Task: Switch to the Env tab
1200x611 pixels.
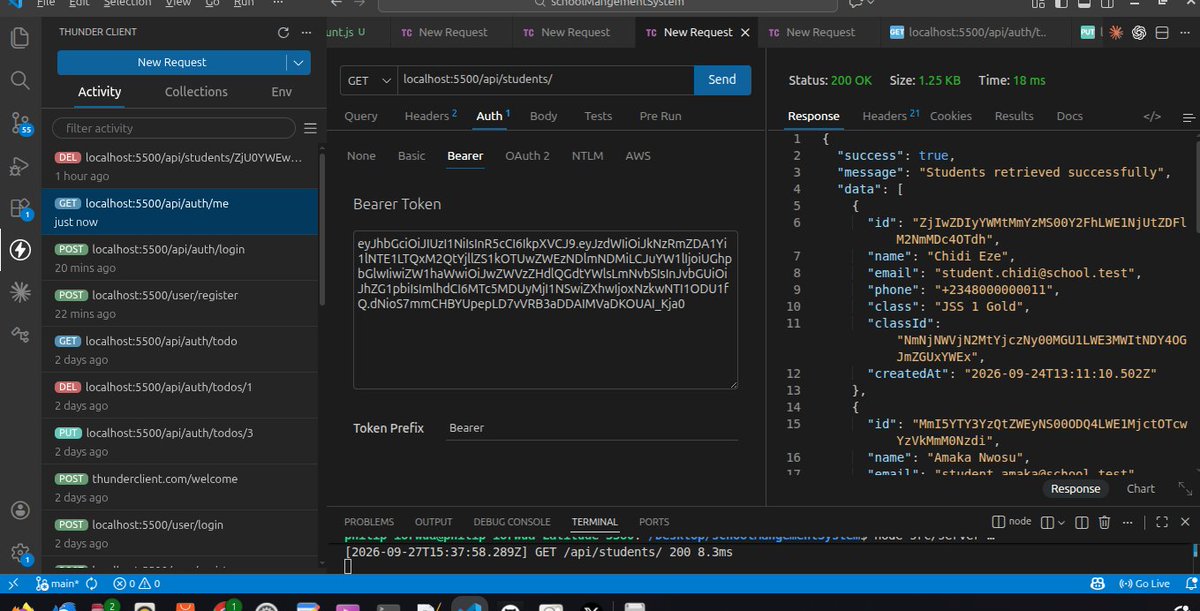Action: pyautogui.click(x=282, y=92)
